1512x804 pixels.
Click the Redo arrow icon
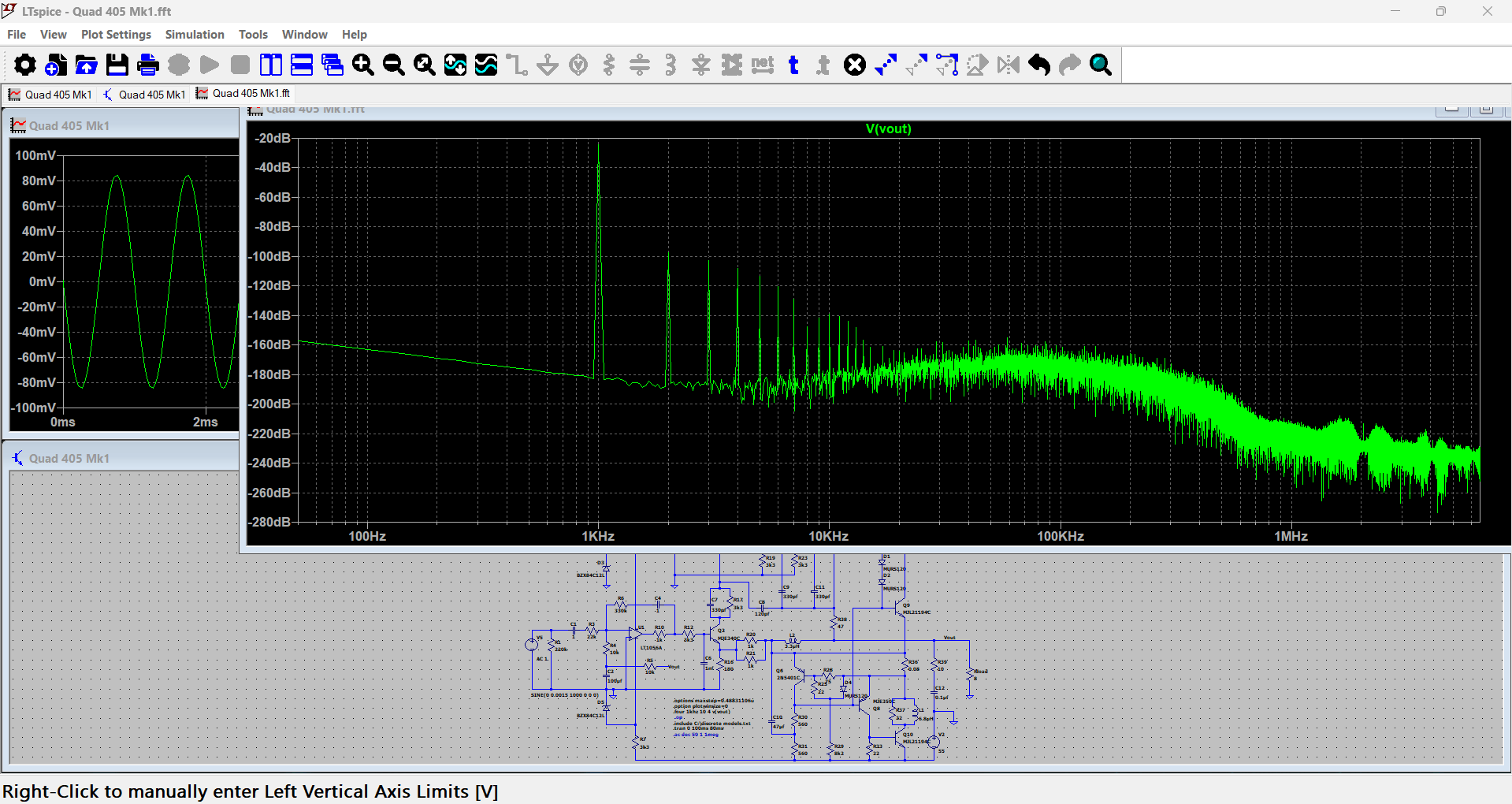click(x=1070, y=65)
